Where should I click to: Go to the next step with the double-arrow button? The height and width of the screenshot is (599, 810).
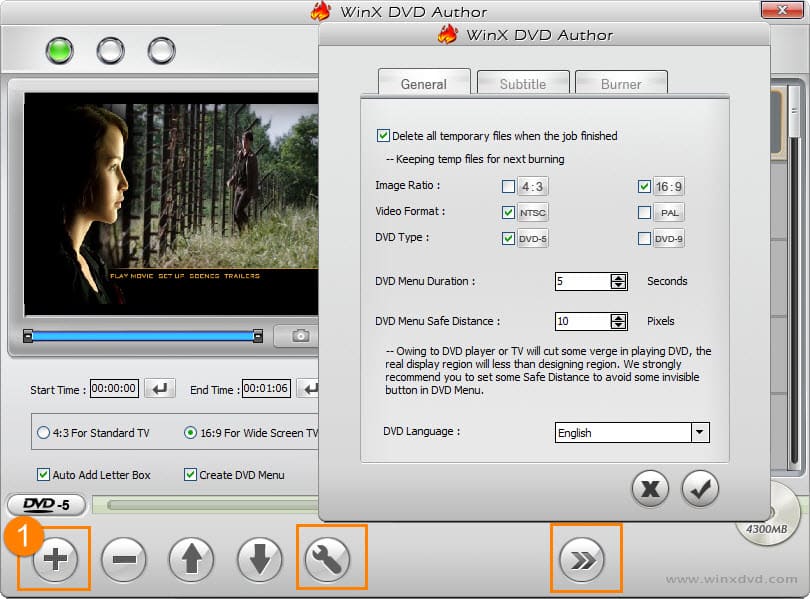582,560
